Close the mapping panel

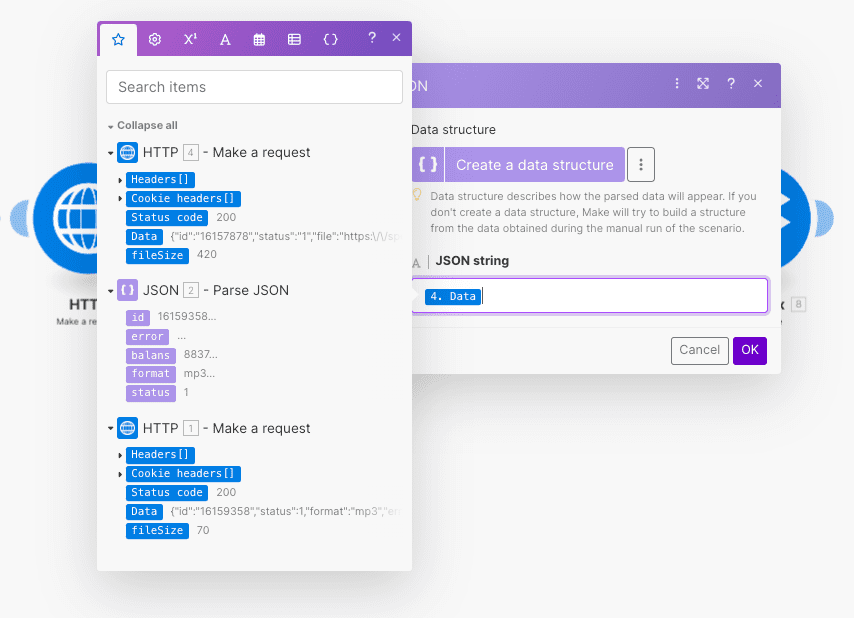396,38
